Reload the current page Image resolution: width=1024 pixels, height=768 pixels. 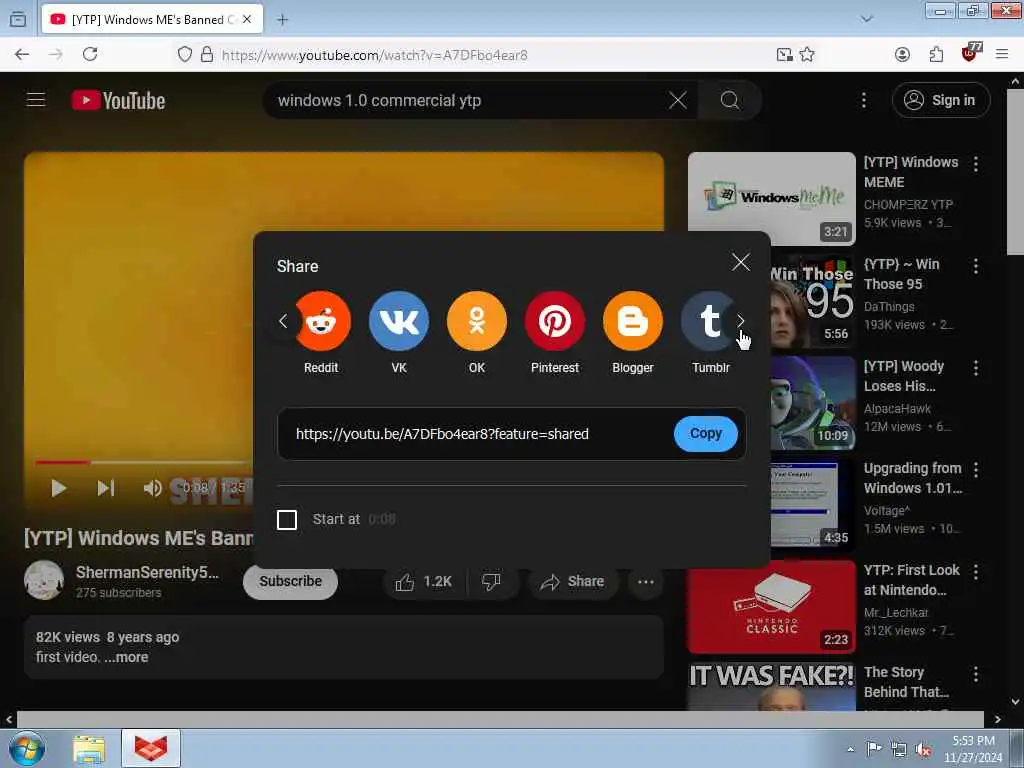(90, 55)
